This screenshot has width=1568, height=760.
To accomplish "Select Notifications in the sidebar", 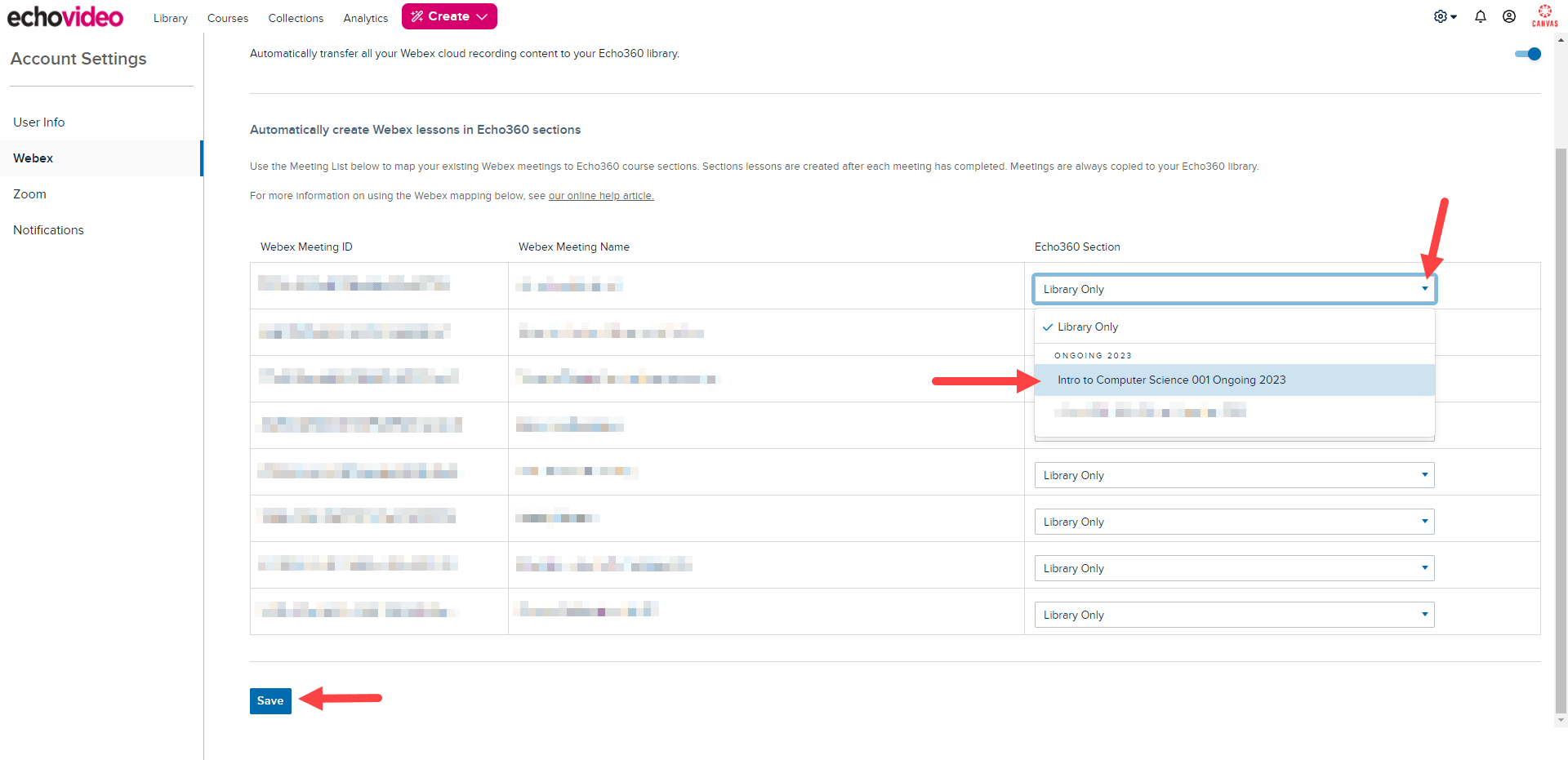I will tap(48, 229).
